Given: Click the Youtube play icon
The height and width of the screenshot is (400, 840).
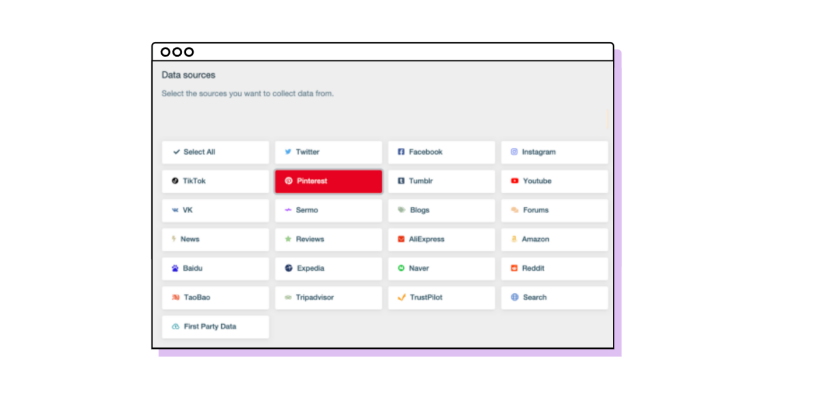Looking at the screenshot, I should click(514, 181).
